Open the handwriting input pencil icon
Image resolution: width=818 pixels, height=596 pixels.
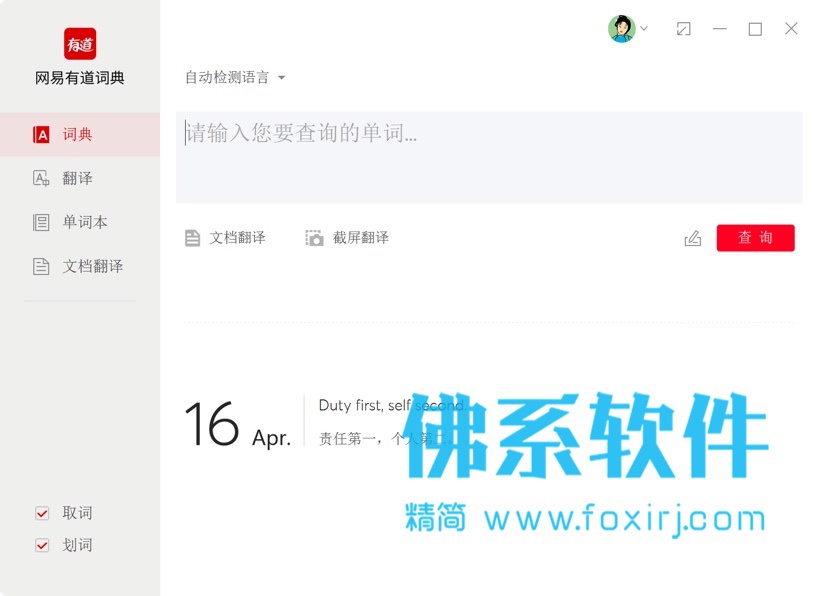pos(693,238)
